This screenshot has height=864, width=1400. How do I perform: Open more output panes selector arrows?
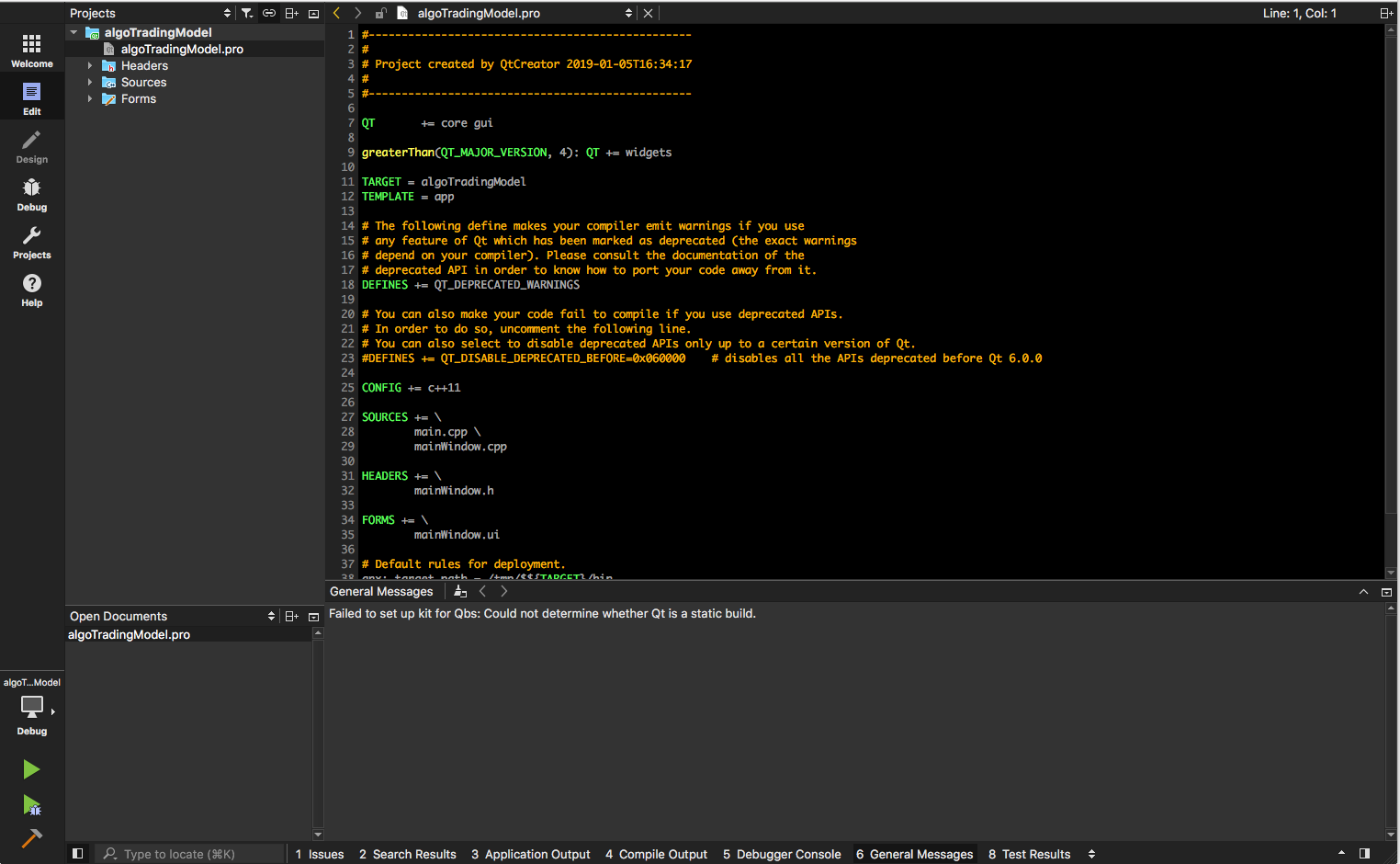tap(1091, 854)
